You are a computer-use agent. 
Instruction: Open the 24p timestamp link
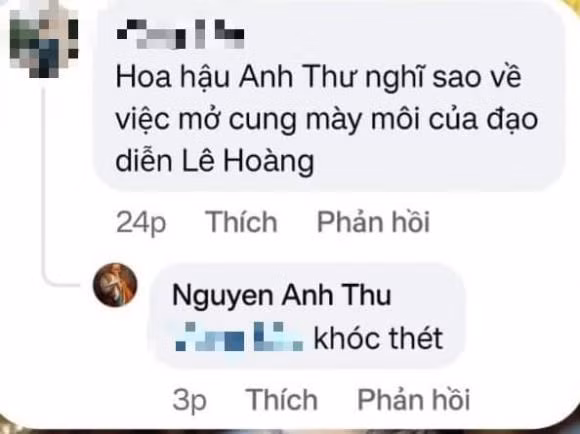141,223
